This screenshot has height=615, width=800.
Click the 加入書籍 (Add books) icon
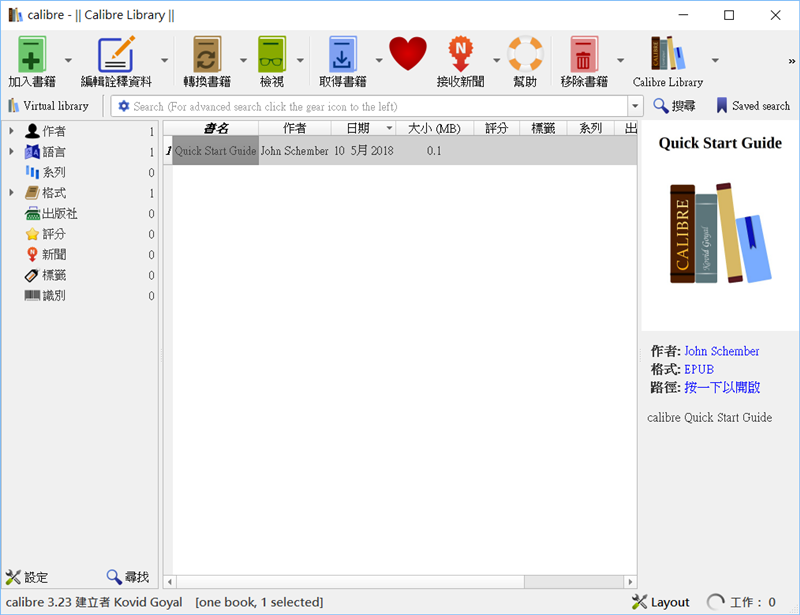(x=32, y=55)
